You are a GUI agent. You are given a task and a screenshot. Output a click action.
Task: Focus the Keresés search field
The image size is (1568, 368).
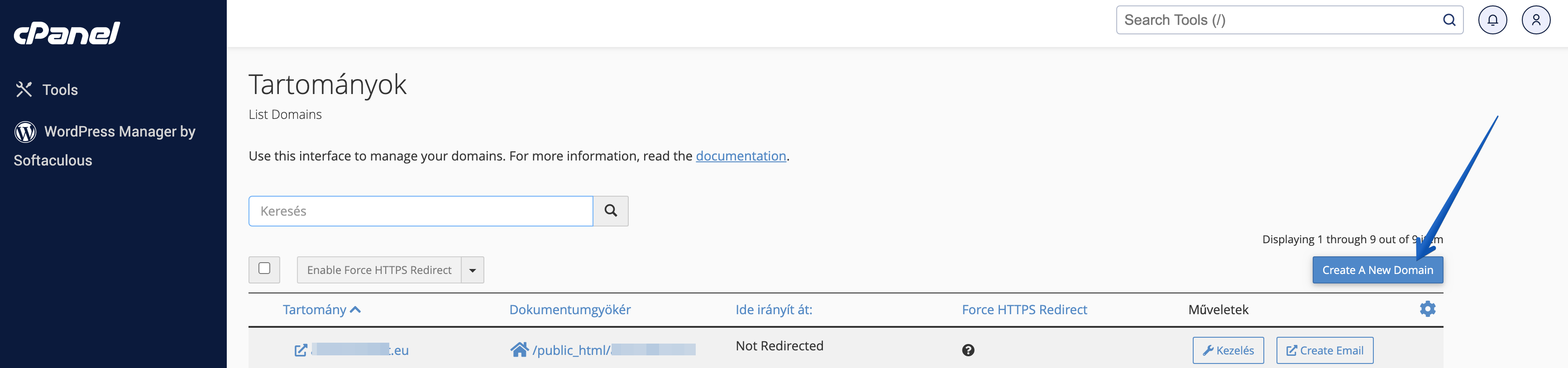[421, 211]
